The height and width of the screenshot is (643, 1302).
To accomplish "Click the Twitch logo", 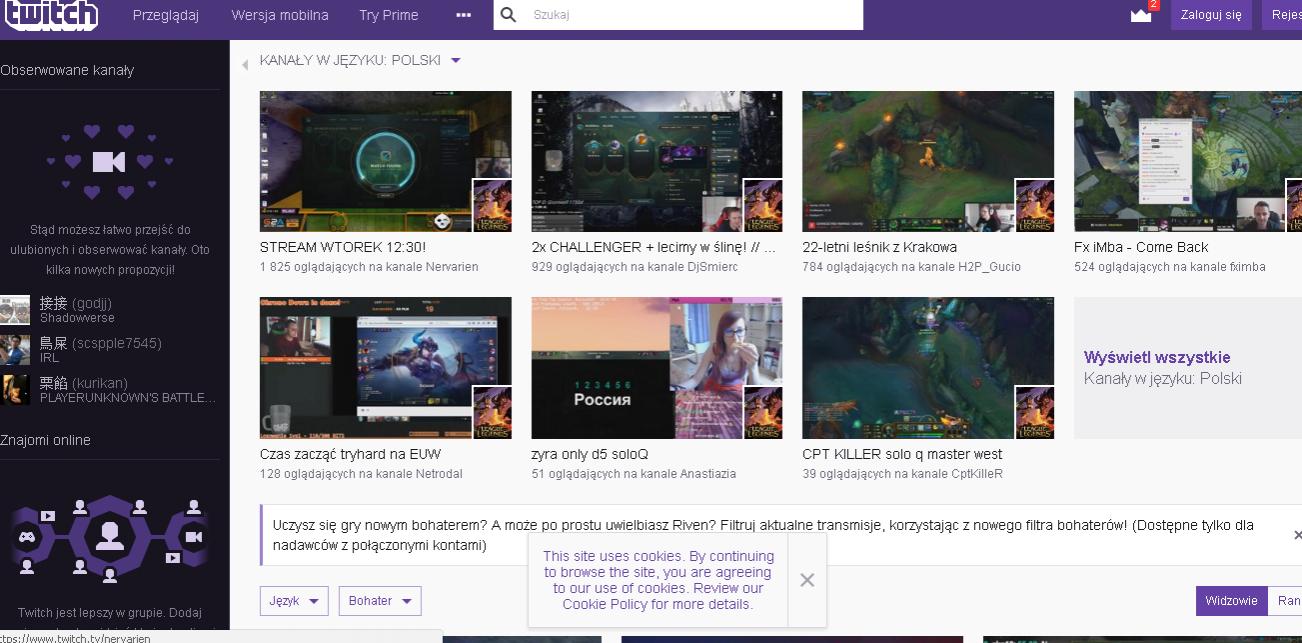I will (x=50, y=14).
